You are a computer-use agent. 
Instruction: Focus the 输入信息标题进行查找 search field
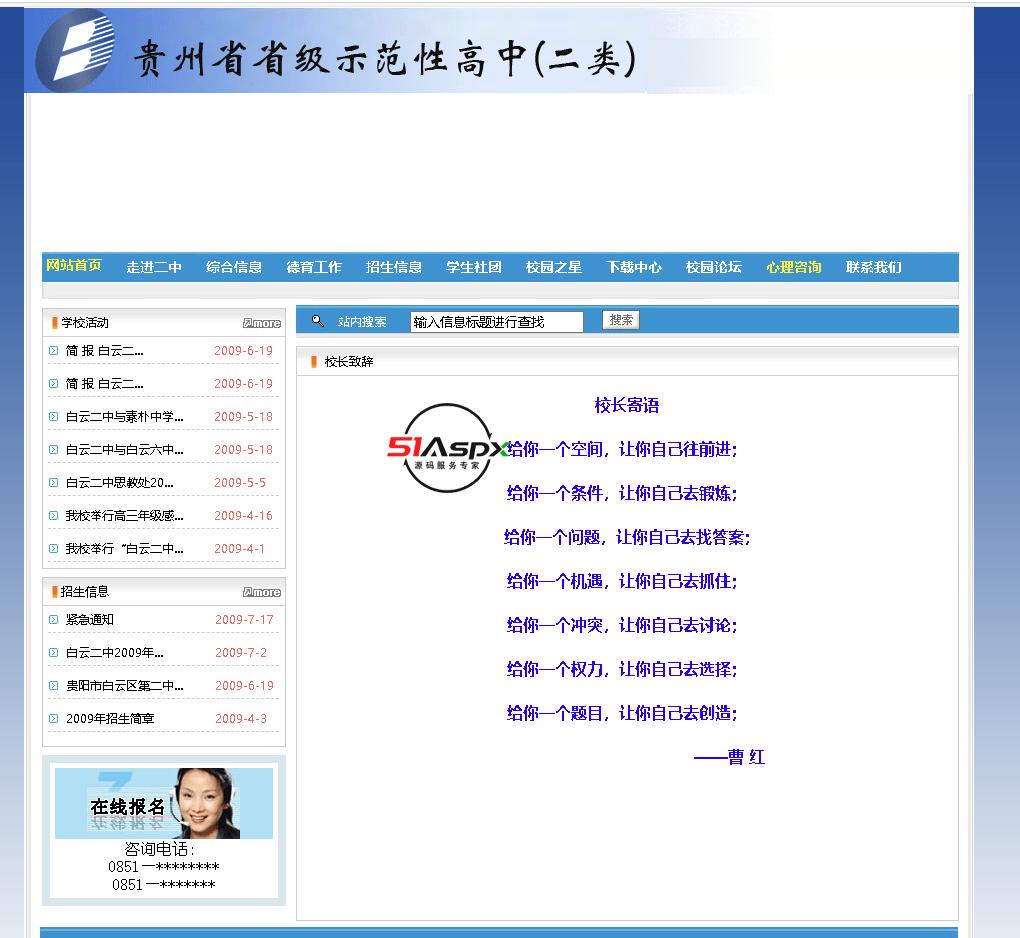(496, 322)
